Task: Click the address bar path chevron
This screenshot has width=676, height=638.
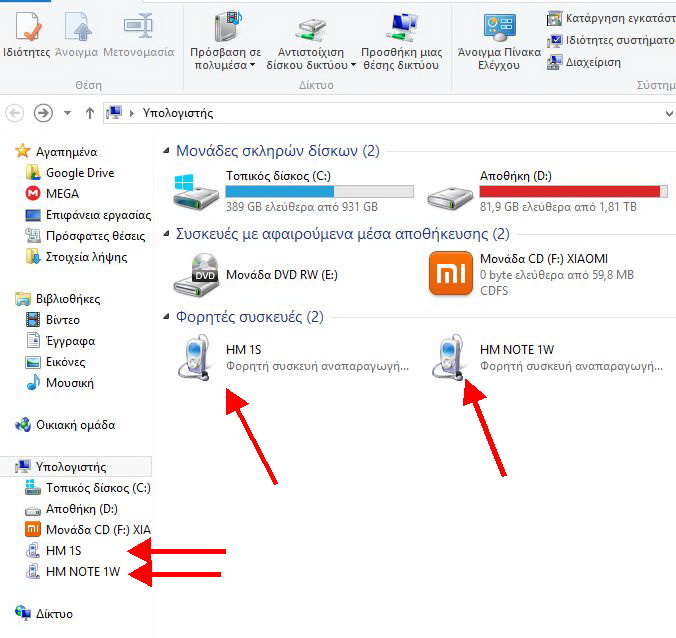Action: [132, 113]
